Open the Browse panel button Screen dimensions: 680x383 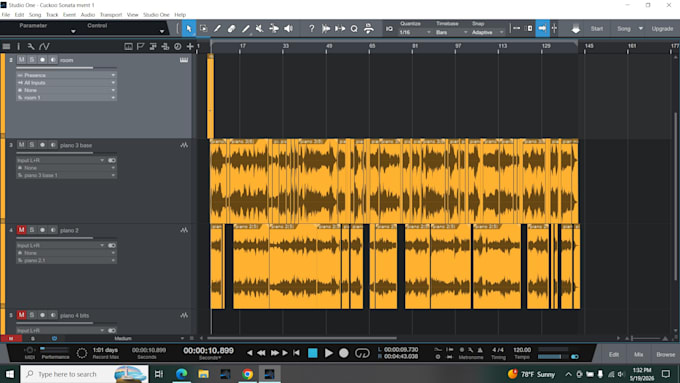pos(665,354)
